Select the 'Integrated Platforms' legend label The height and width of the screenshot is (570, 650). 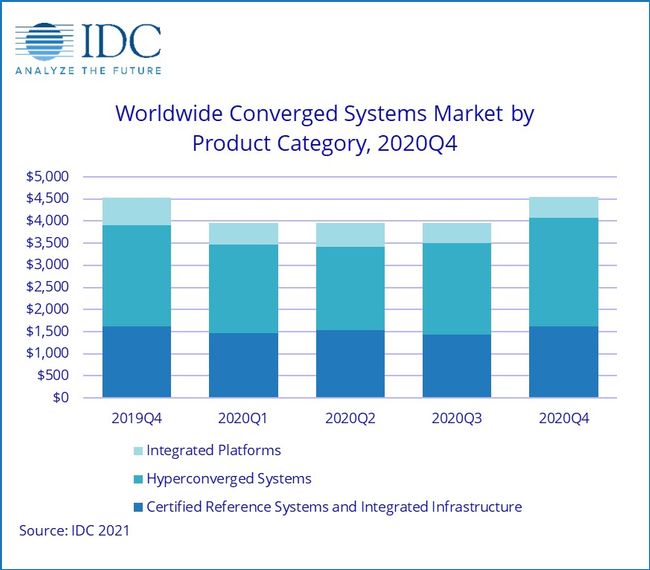click(213, 450)
